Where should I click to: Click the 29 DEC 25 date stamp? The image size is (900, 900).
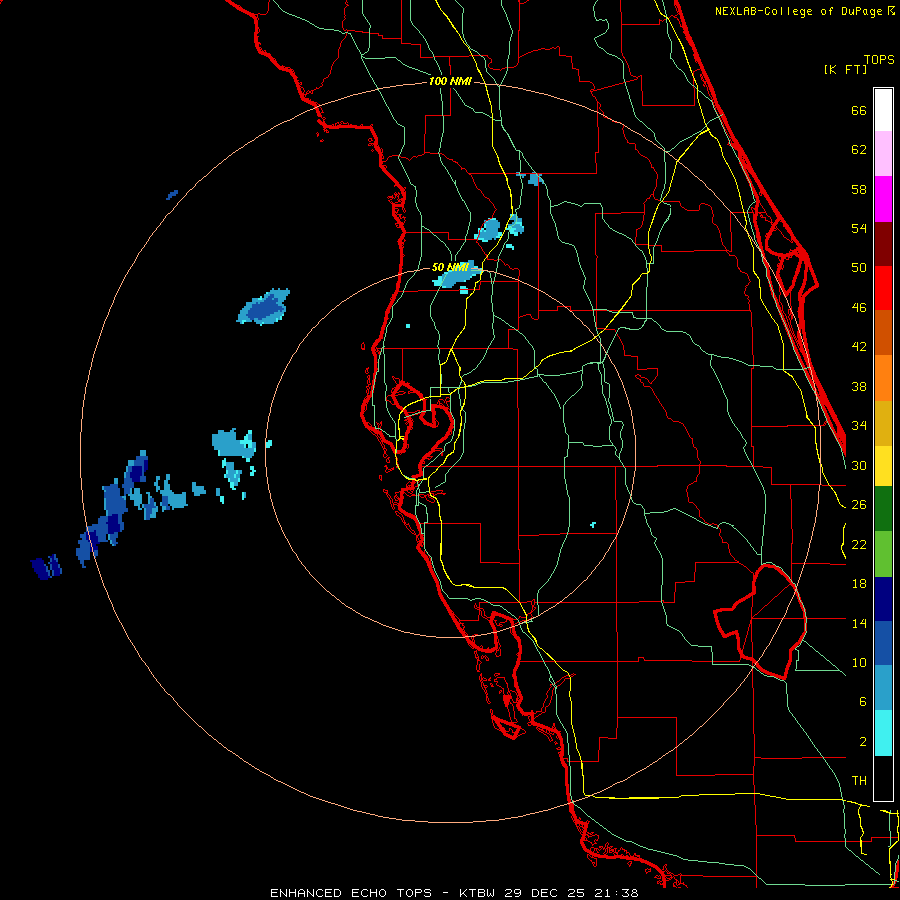[545, 893]
